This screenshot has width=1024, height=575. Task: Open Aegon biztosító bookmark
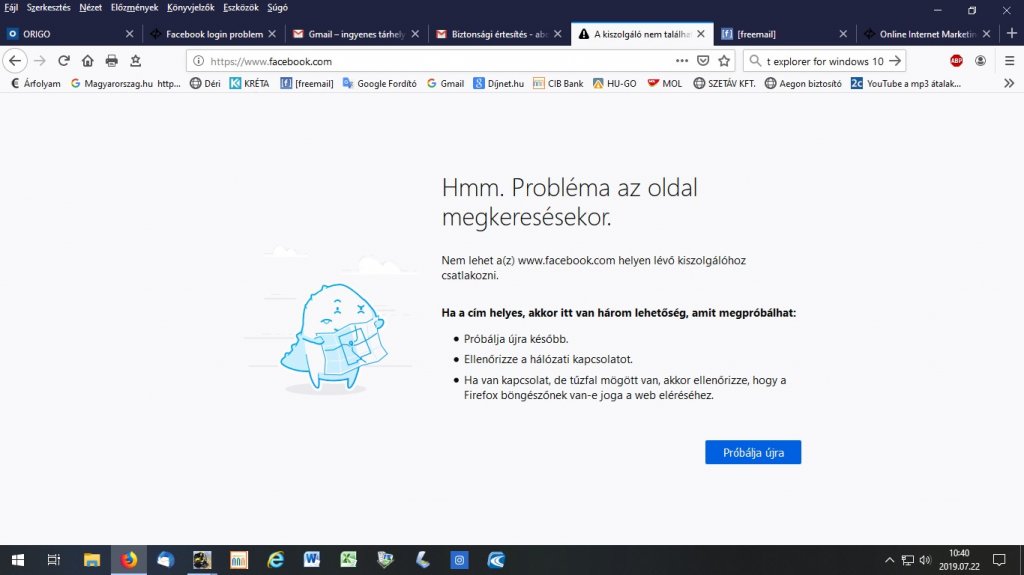803,84
